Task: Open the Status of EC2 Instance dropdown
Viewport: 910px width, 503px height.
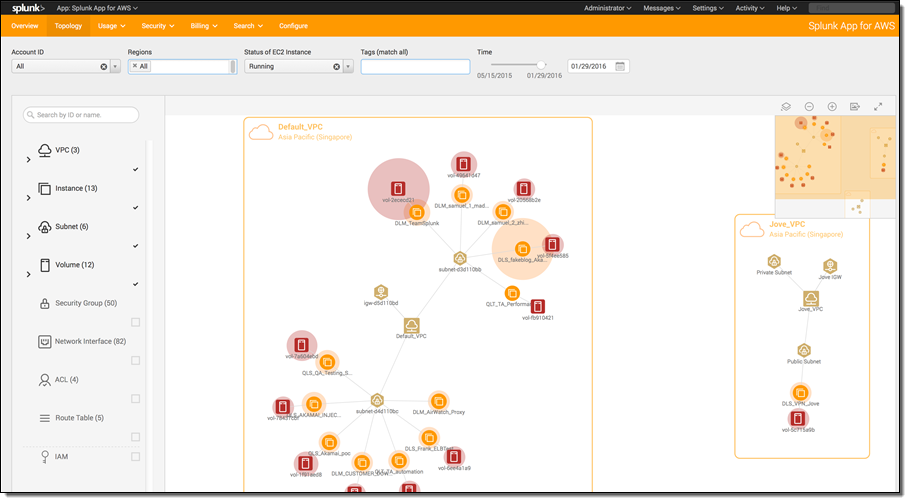Action: 348,67
